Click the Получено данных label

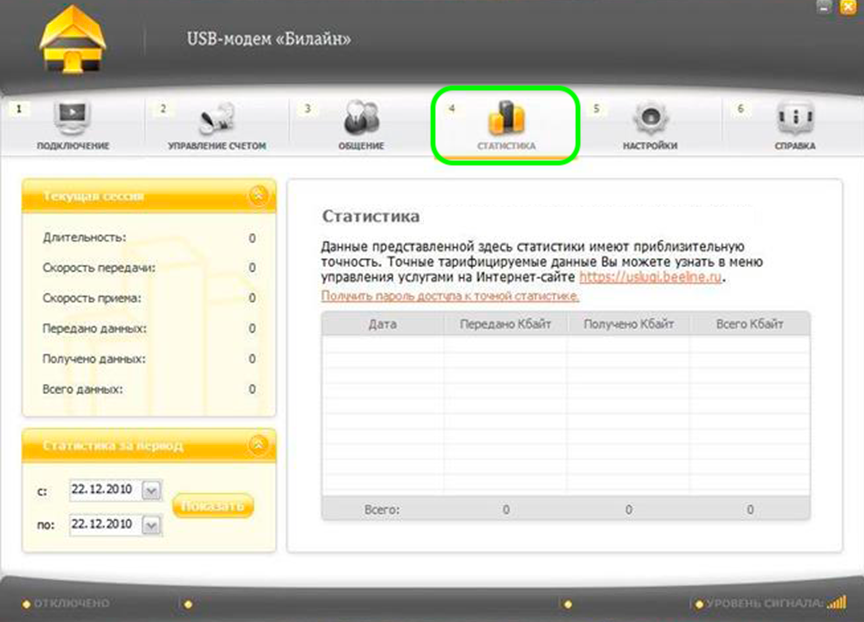tap(94, 359)
